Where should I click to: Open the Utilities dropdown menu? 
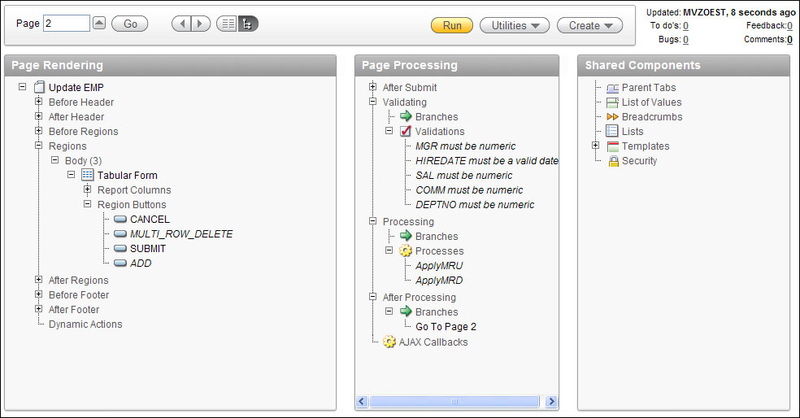[x=515, y=26]
